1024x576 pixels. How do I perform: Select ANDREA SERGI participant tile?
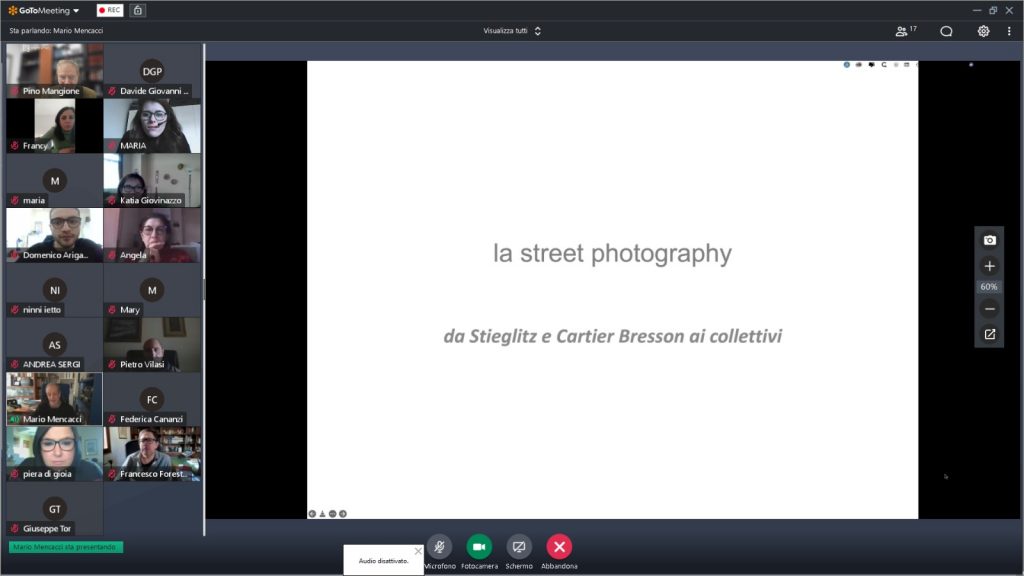click(x=54, y=345)
